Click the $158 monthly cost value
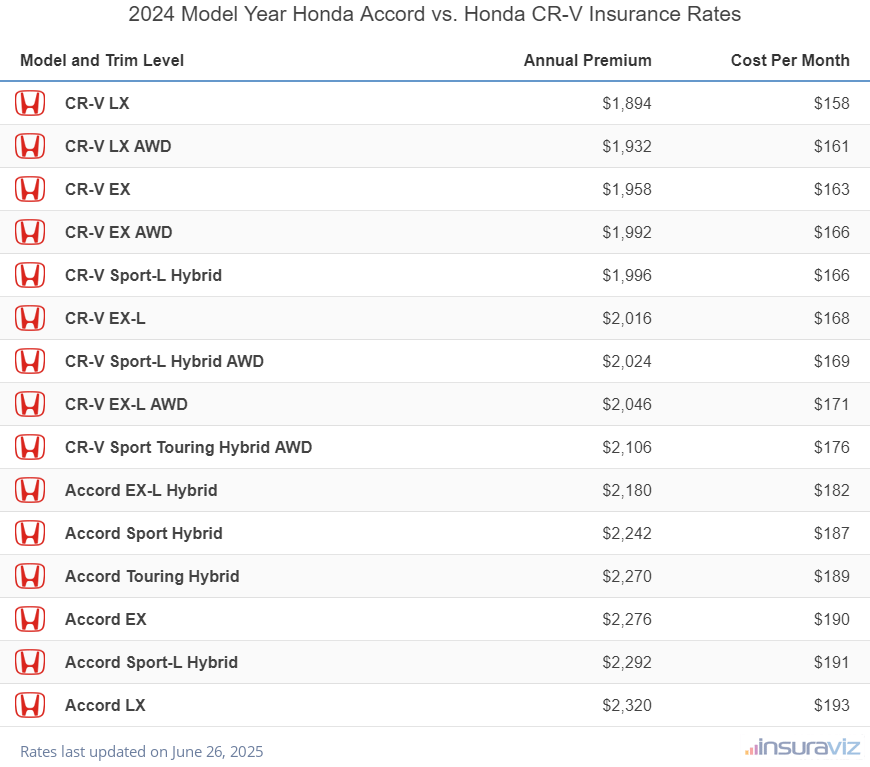 (x=832, y=103)
